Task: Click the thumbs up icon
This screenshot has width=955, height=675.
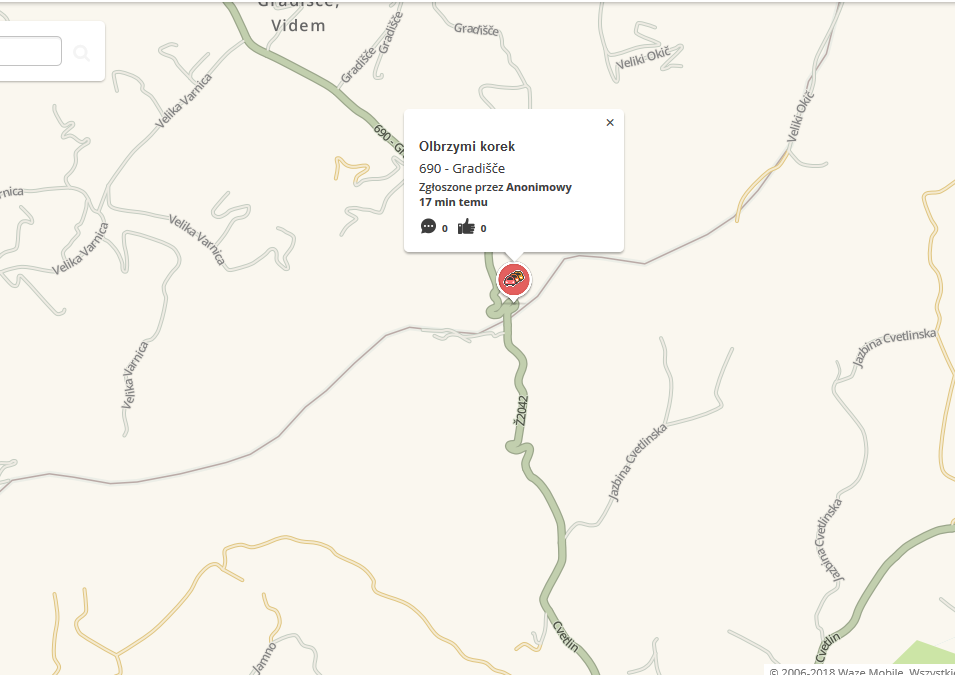Action: click(466, 227)
